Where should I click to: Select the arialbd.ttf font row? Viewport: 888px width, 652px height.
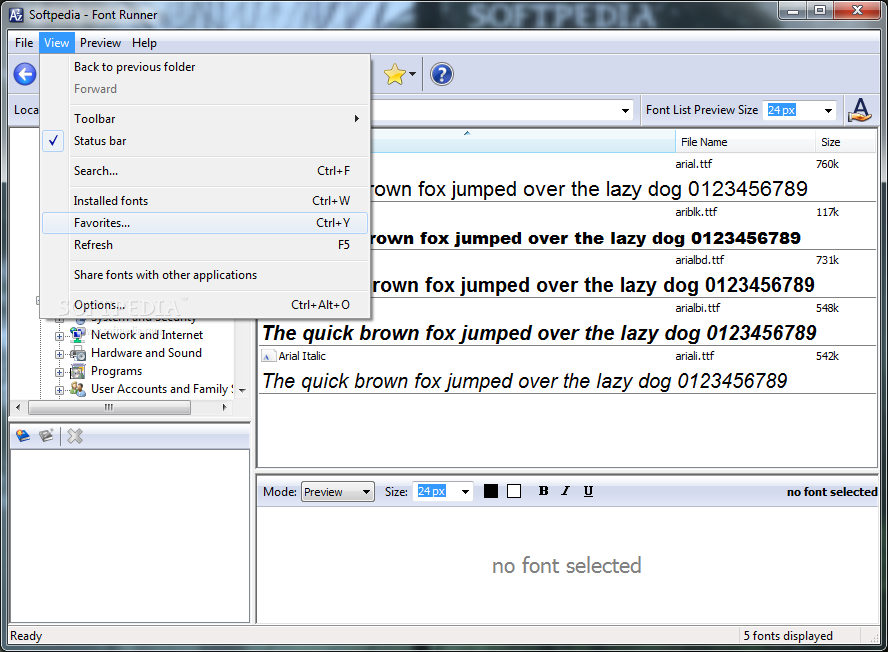tap(566, 275)
